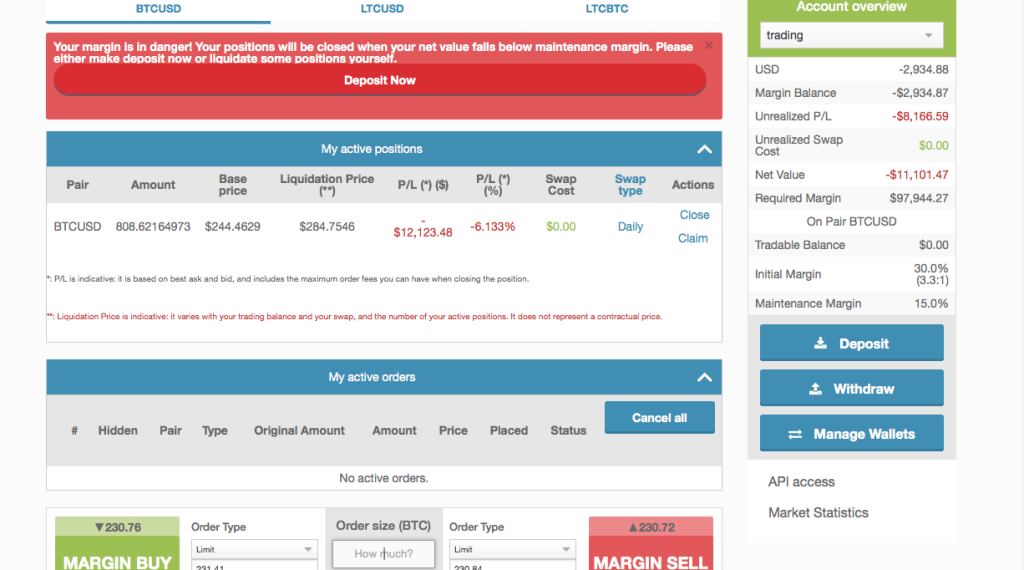This screenshot has height=570, width=1024.
Task: Click the No active orders. message
Action: [383, 479]
